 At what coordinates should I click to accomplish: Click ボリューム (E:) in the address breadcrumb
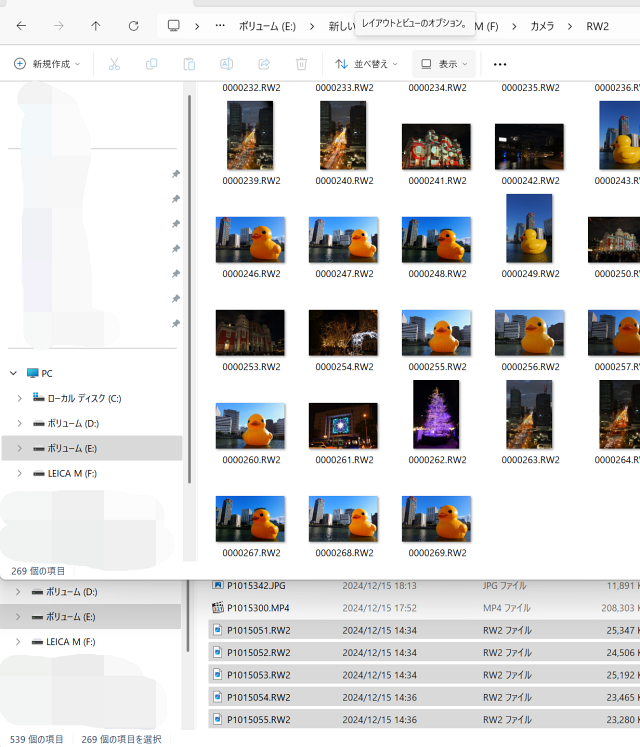pyautogui.click(x=267, y=26)
